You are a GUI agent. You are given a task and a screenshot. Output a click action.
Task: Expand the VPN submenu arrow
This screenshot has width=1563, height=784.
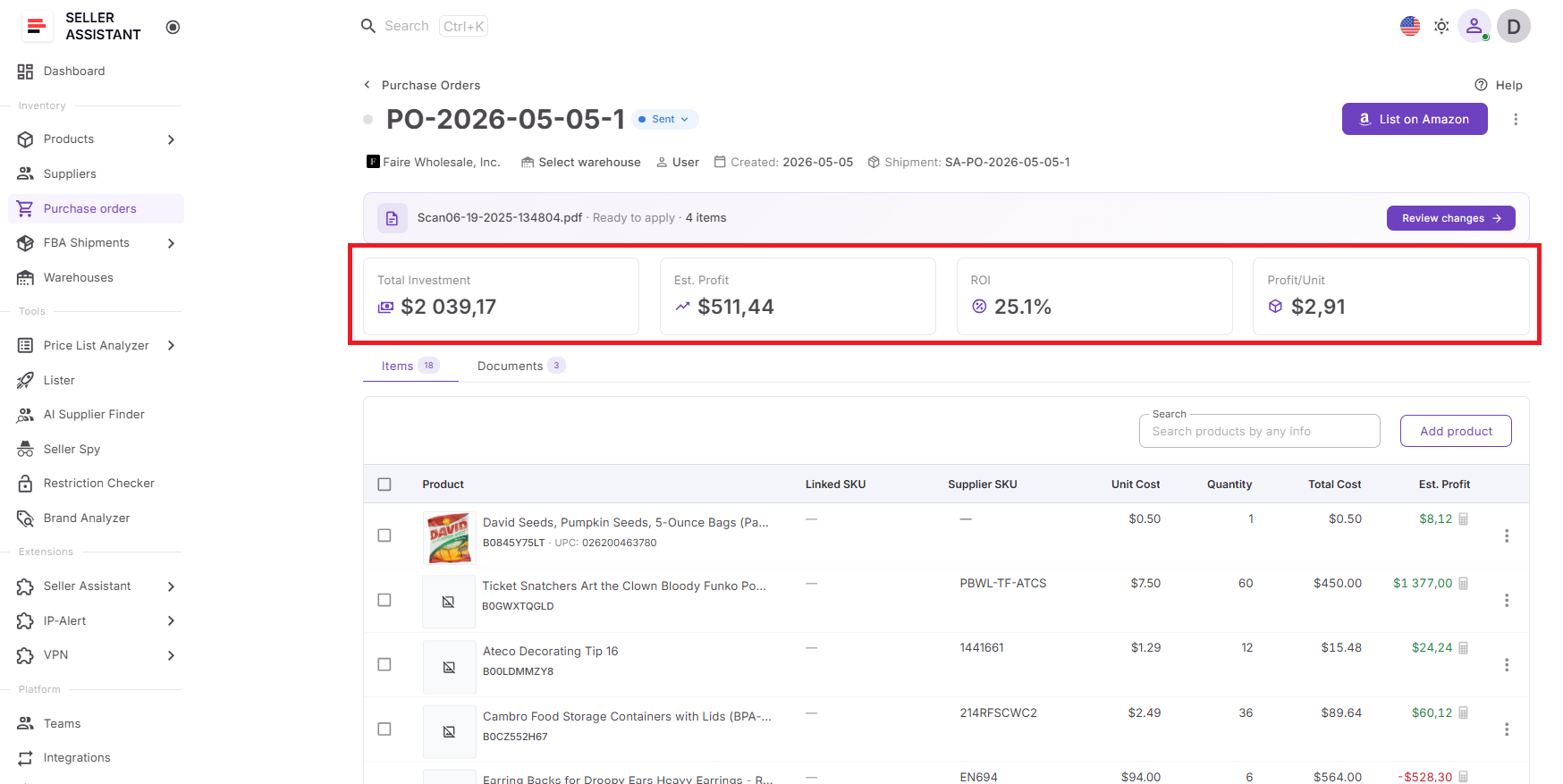171,655
